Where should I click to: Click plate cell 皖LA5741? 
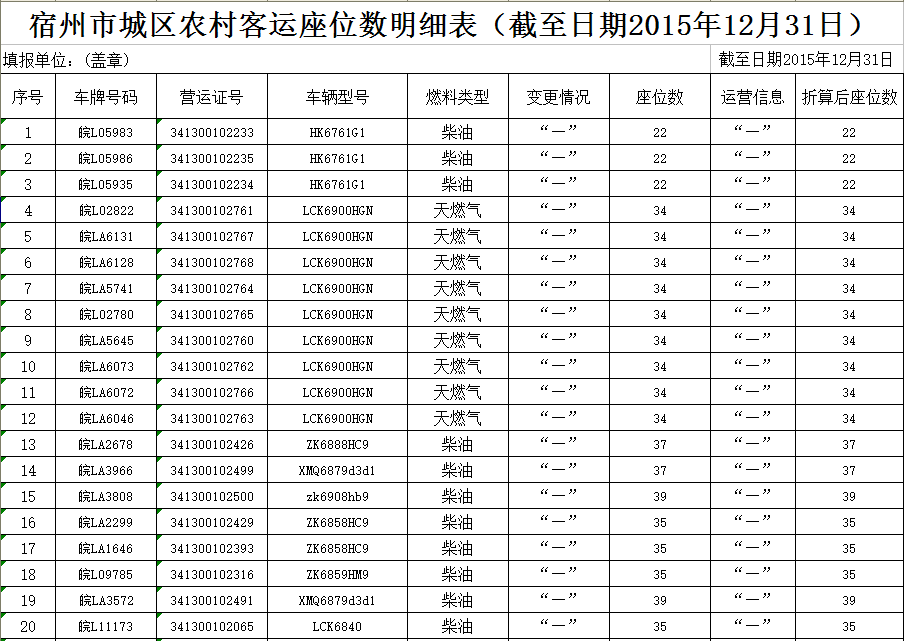click(106, 288)
